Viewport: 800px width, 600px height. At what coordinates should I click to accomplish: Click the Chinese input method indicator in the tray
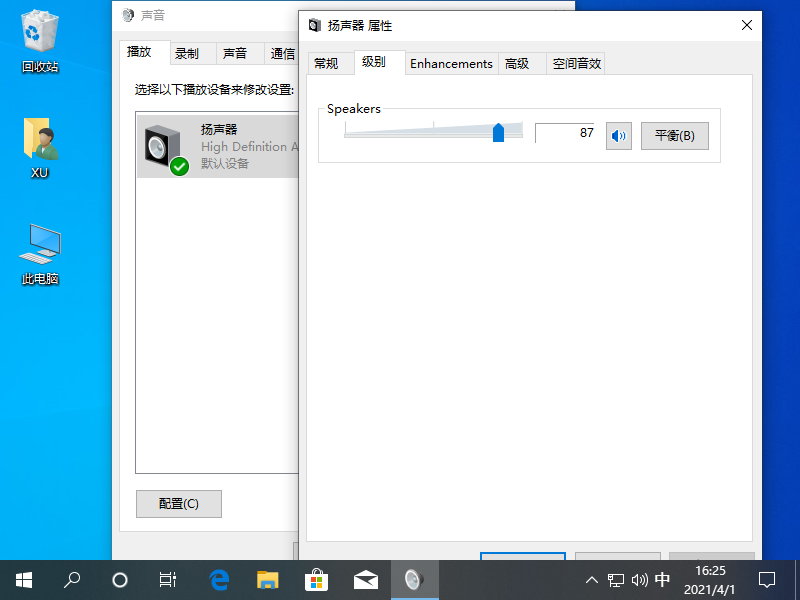click(x=662, y=580)
